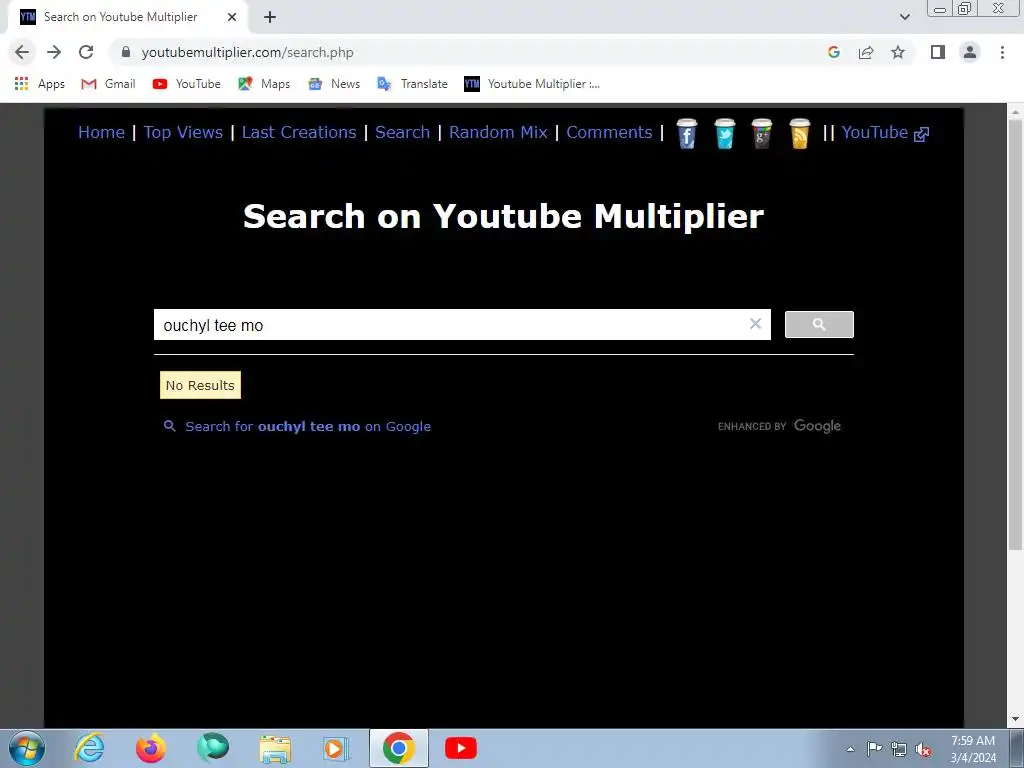The image size is (1024, 768).
Task: Open the Apps bookmark
Action: click(x=40, y=84)
